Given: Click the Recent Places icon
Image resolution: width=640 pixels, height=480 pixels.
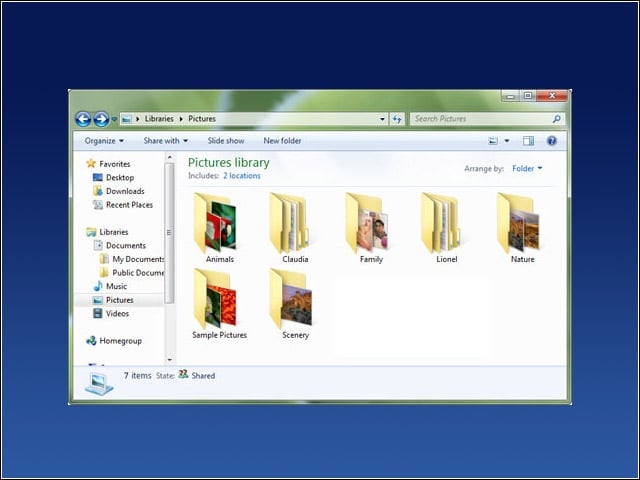Looking at the screenshot, I should (98, 205).
